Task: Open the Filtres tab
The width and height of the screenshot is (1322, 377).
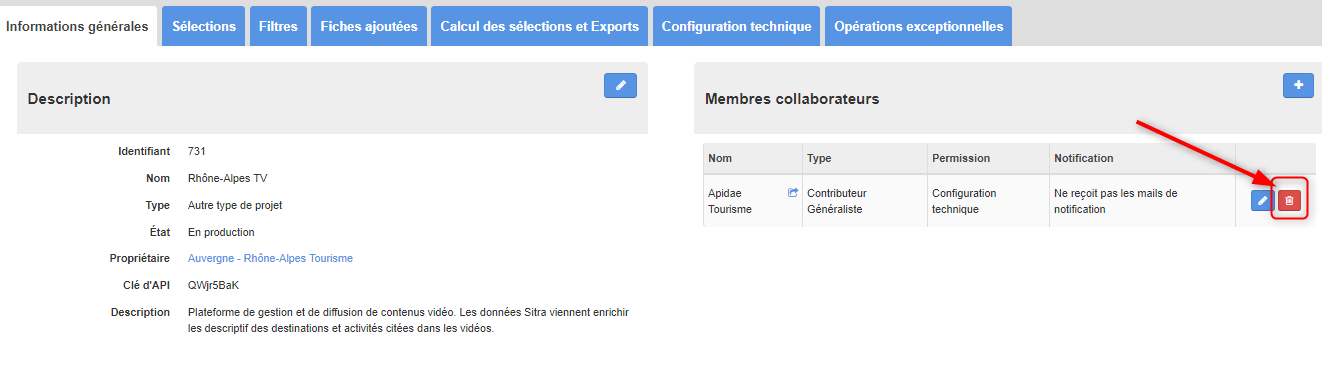Action: (278, 27)
